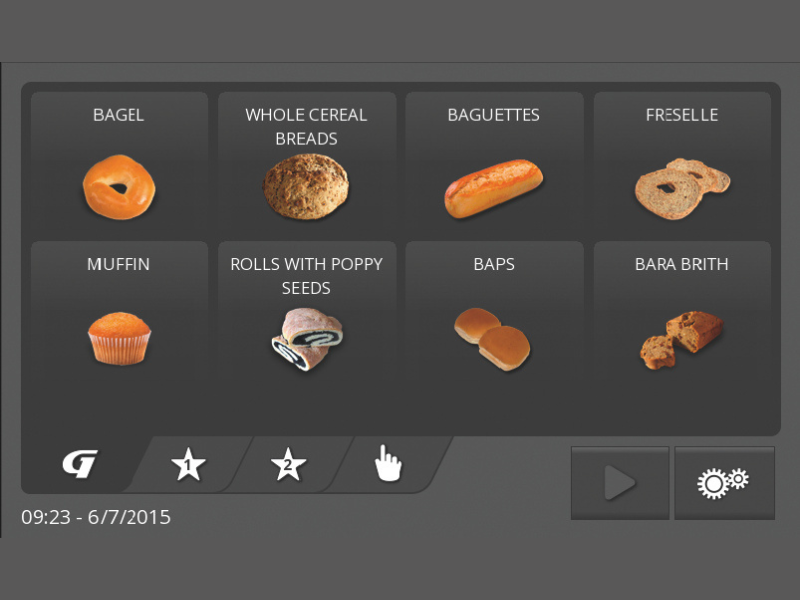Select the Bagel recipe image
The height and width of the screenshot is (600, 800).
coord(119,187)
